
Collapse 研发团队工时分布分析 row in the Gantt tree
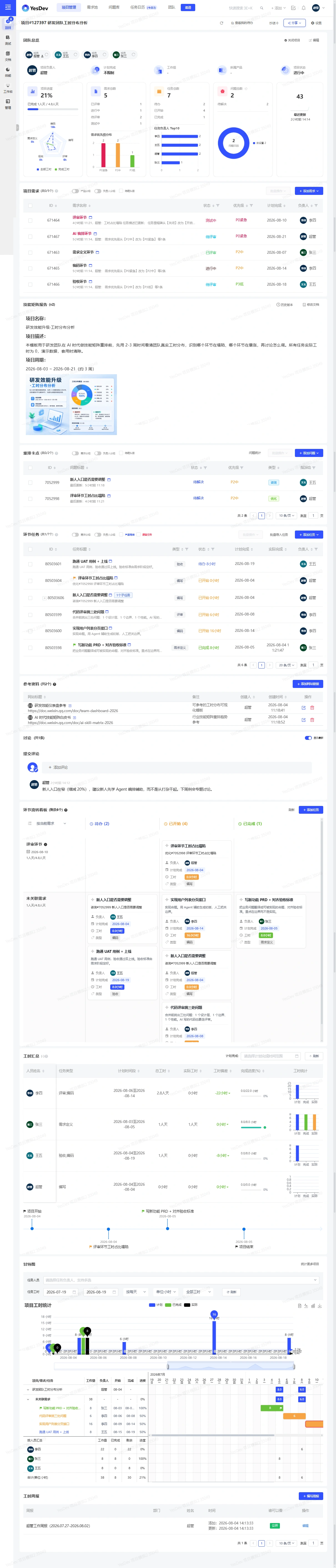tap(28, 1390)
